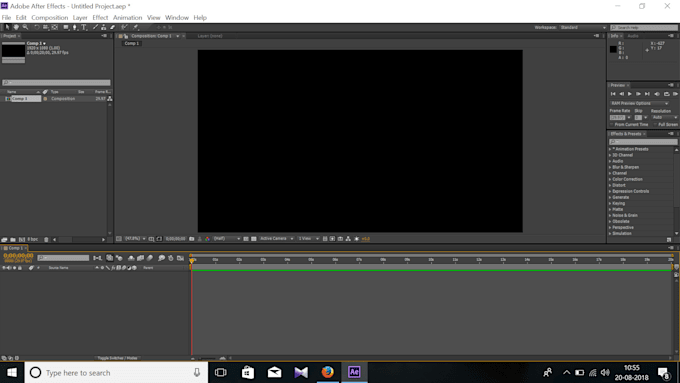Select the Eraser tool
The height and width of the screenshot is (383, 680).
click(112, 27)
